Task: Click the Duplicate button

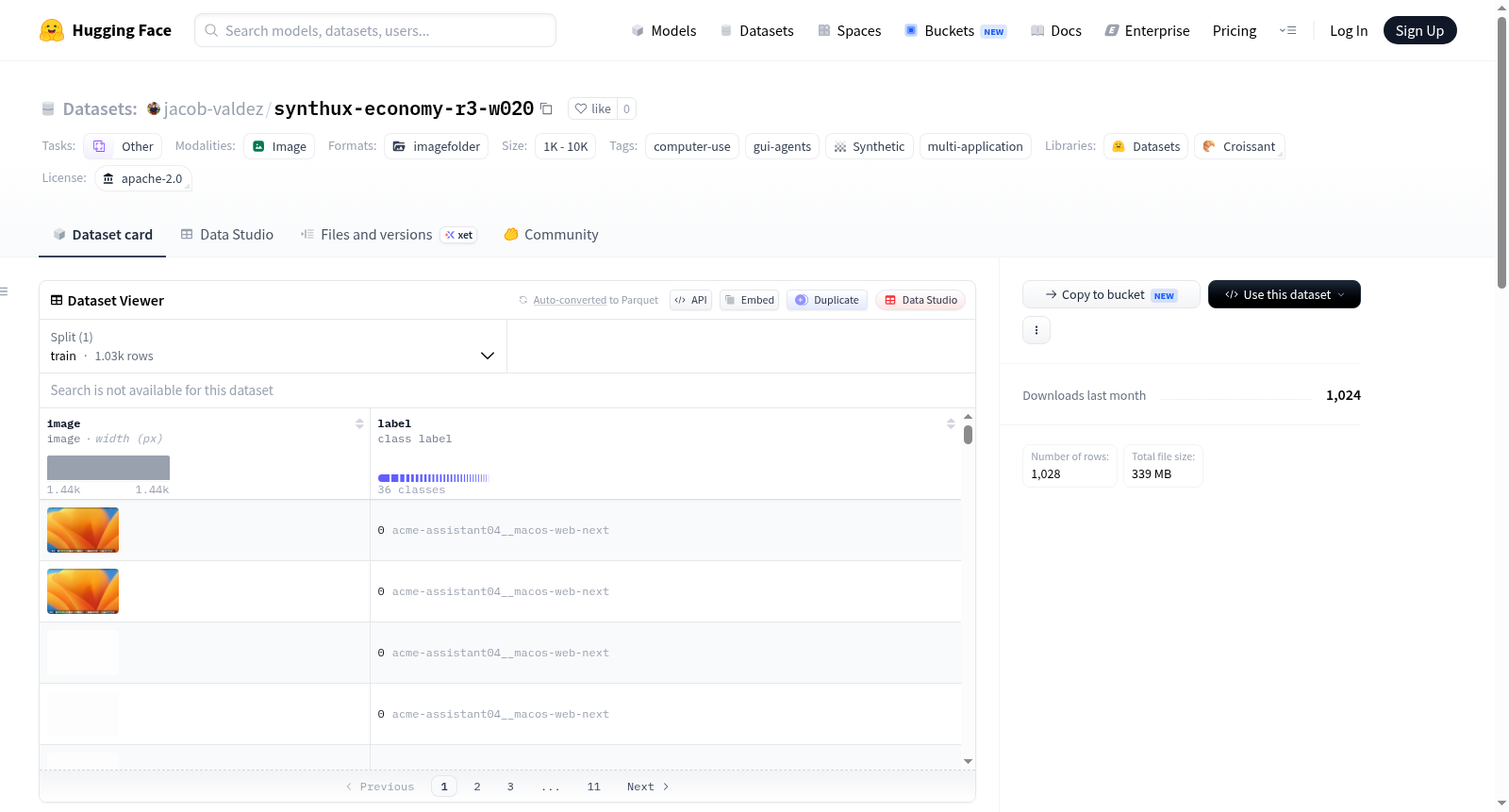Action: [827, 300]
